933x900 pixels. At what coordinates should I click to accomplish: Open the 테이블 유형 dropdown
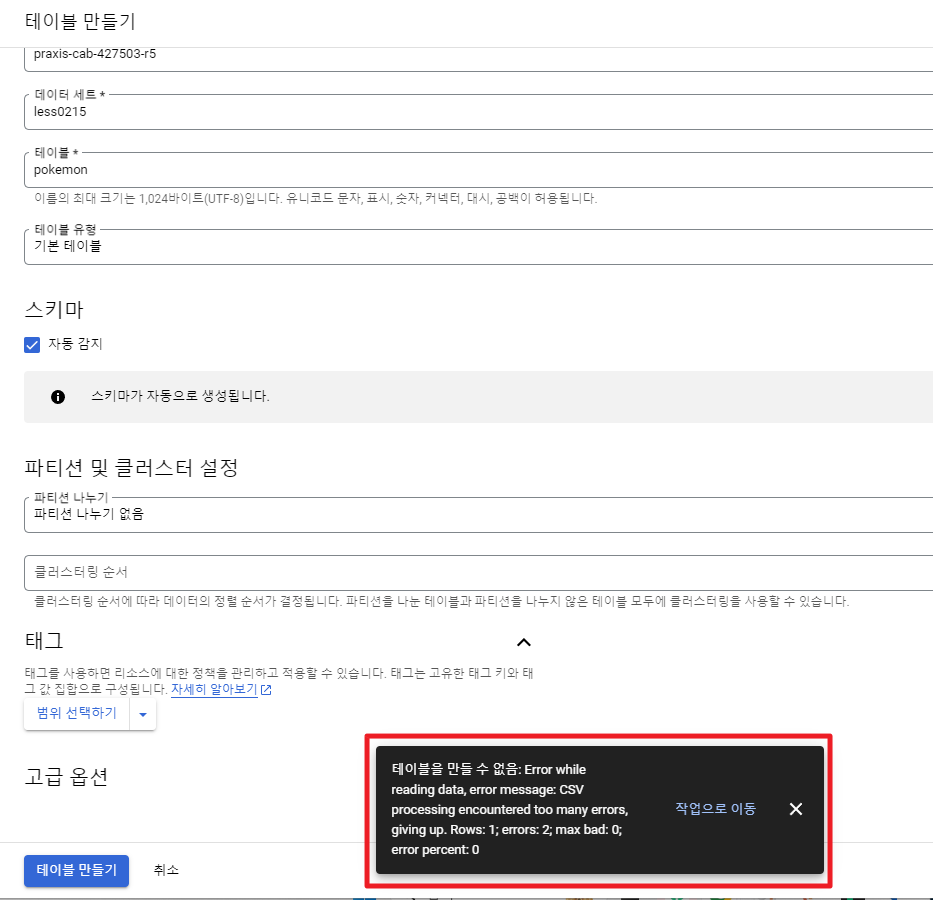click(478, 247)
